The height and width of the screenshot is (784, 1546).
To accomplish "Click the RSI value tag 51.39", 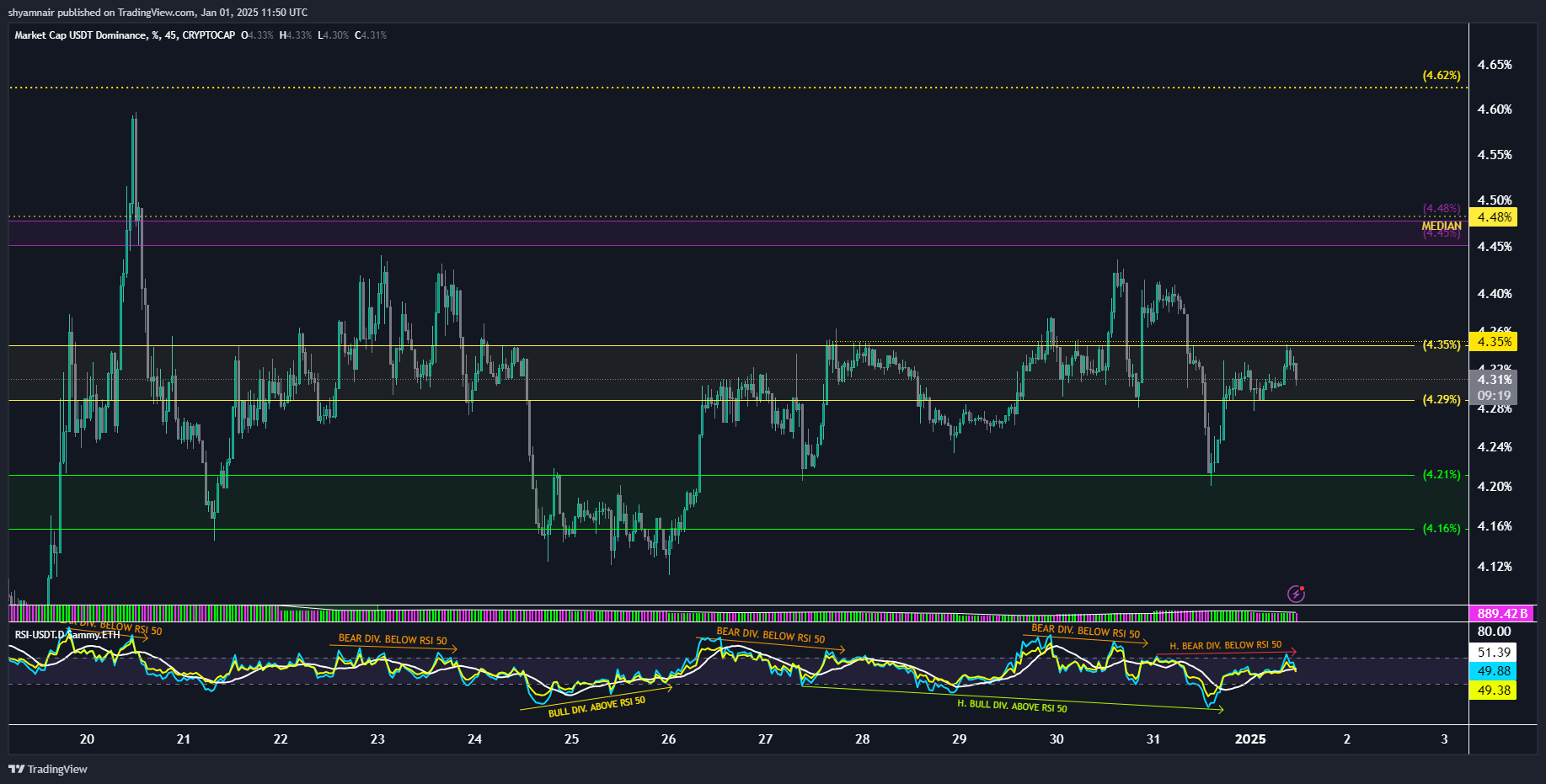I will tap(1494, 653).
